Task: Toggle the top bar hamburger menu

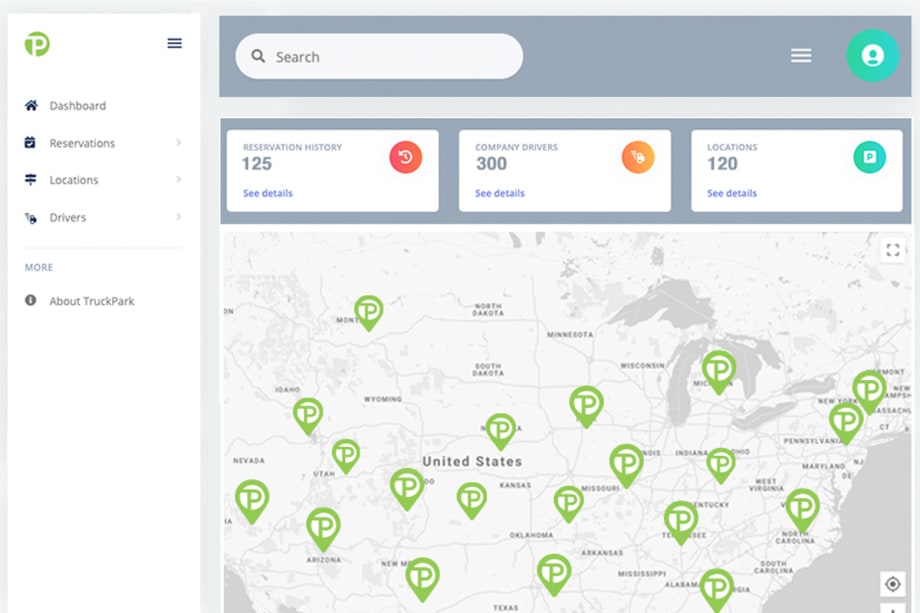Action: click(x=801, y=55)
